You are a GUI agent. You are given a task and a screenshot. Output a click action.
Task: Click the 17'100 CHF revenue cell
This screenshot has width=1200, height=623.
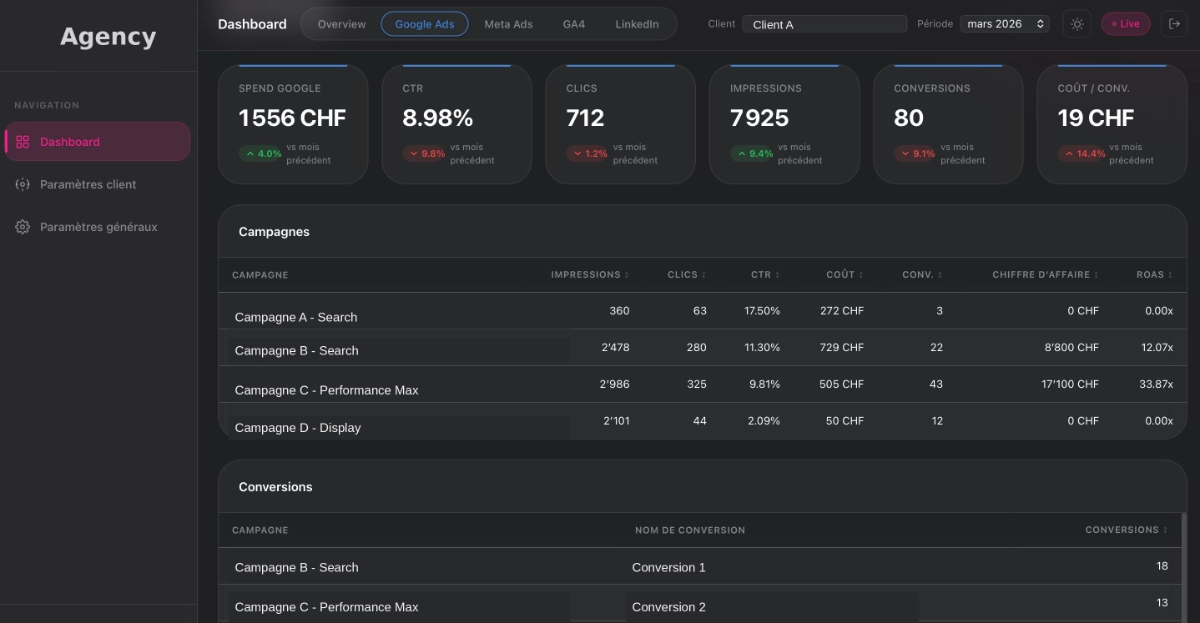[1070, 384]
